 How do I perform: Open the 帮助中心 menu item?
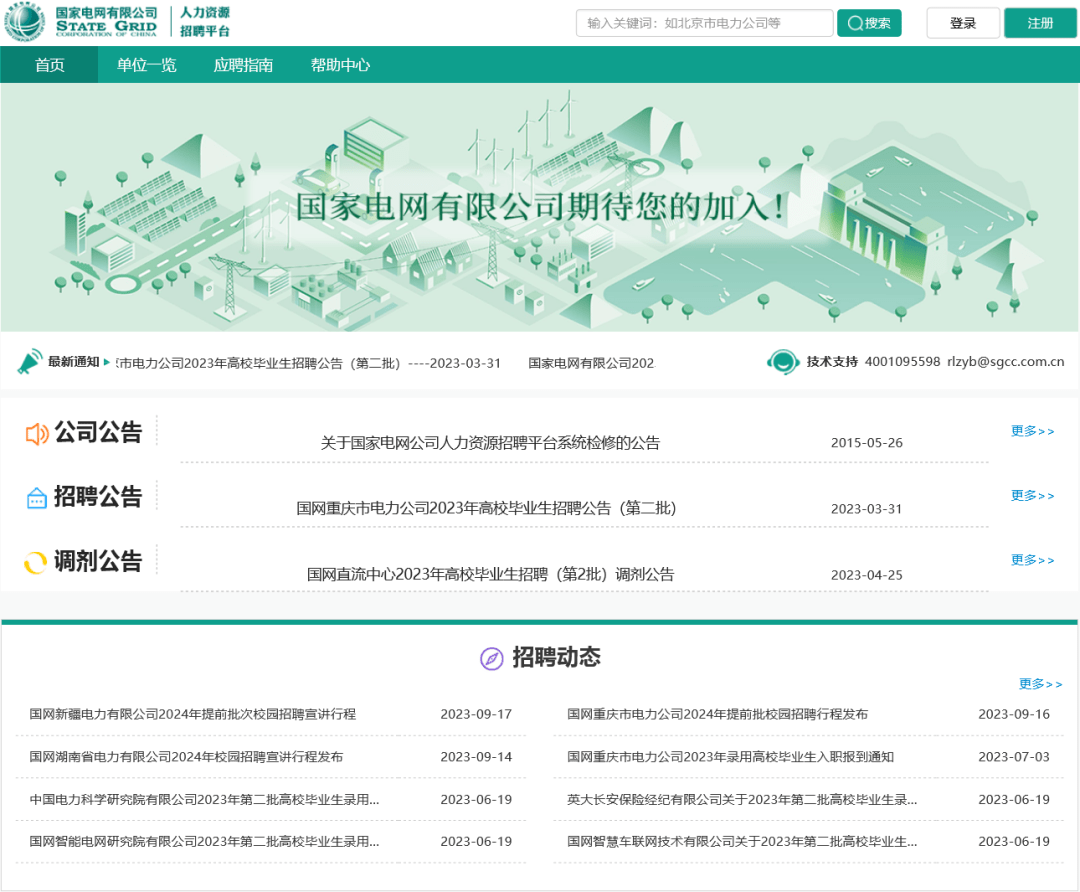tap(340, 65)
